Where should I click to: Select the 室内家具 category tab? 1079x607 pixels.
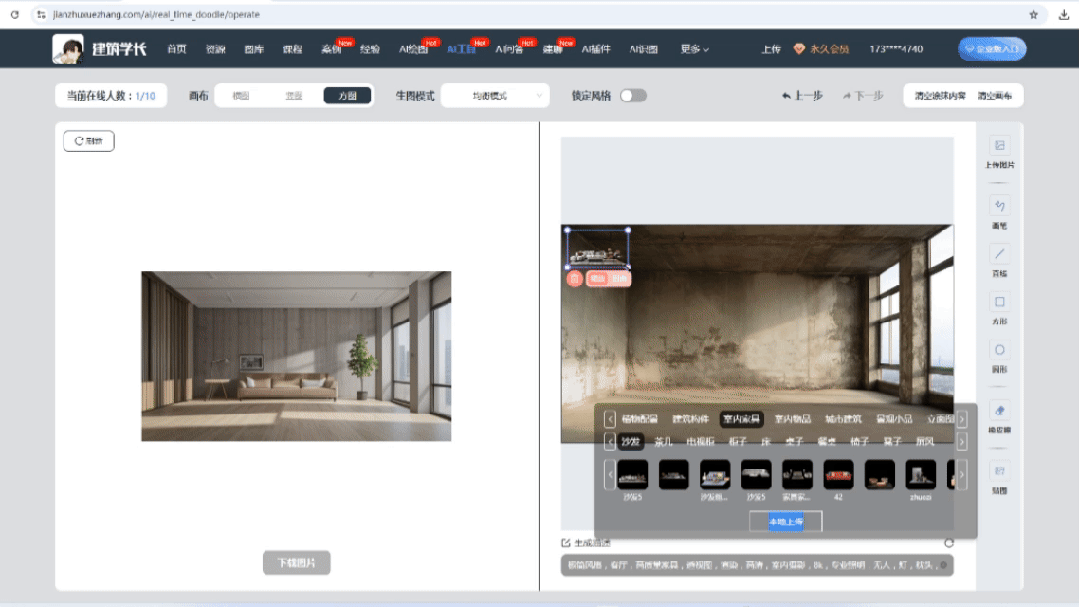coord(741,418)
